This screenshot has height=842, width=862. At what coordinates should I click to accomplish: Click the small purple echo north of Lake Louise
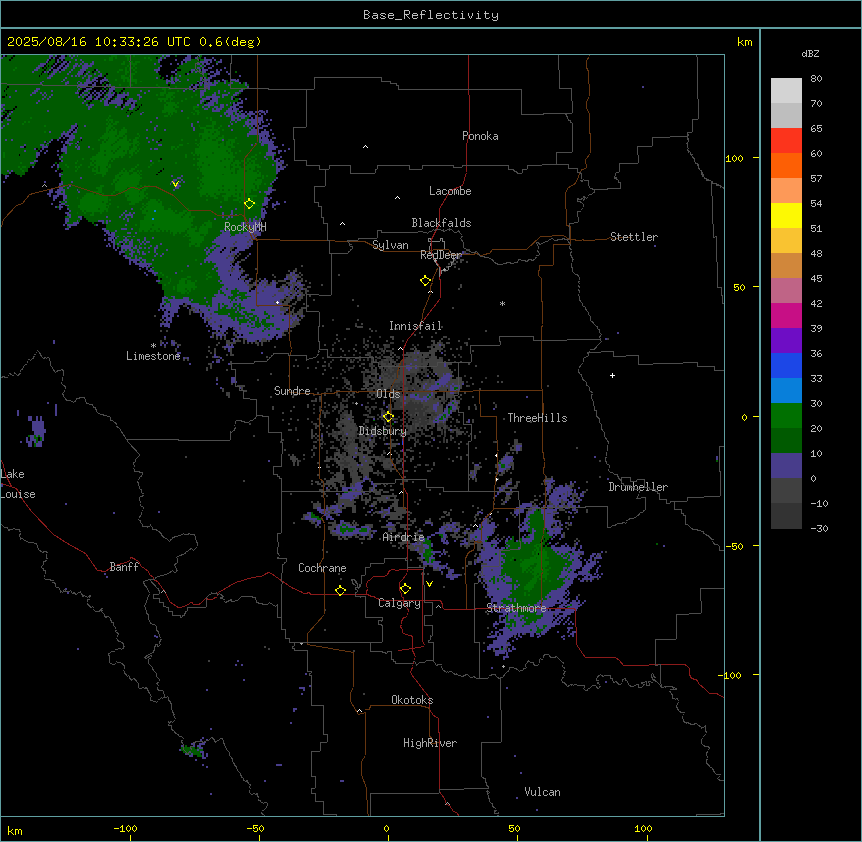pyautogui.click(x=36, y=430)
